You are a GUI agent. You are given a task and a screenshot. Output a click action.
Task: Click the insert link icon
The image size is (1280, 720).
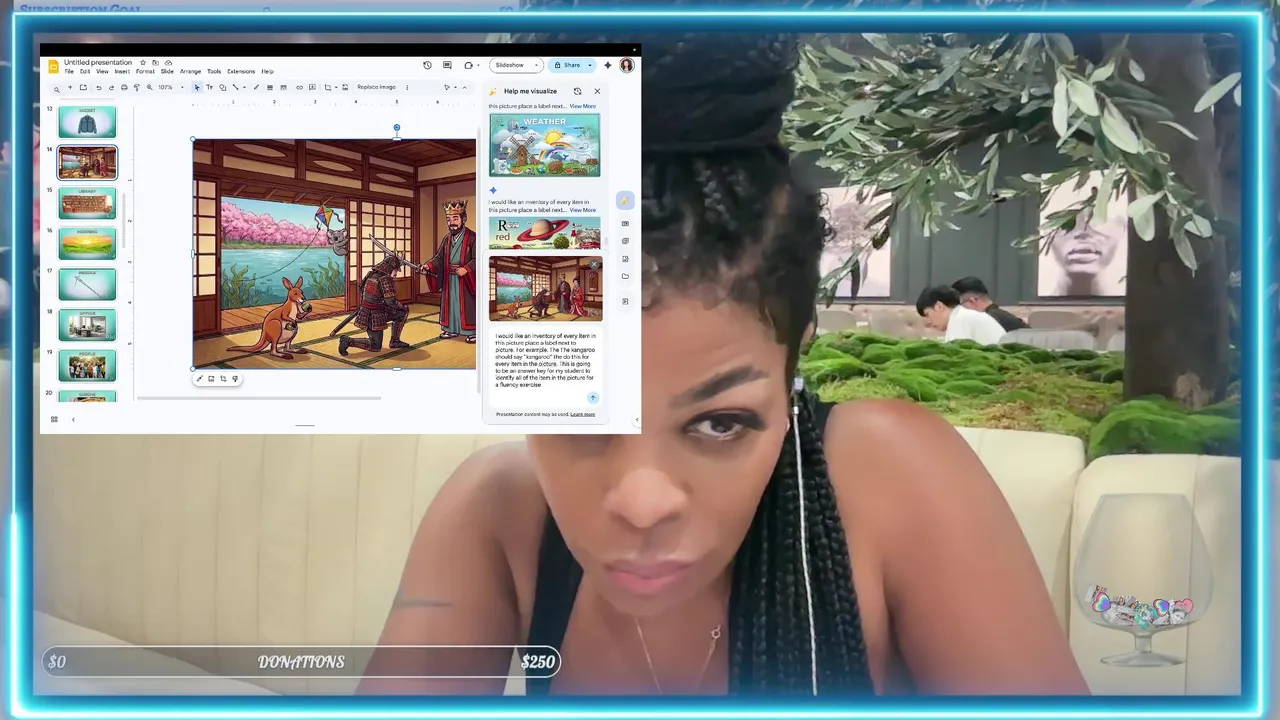coord(299,87)
